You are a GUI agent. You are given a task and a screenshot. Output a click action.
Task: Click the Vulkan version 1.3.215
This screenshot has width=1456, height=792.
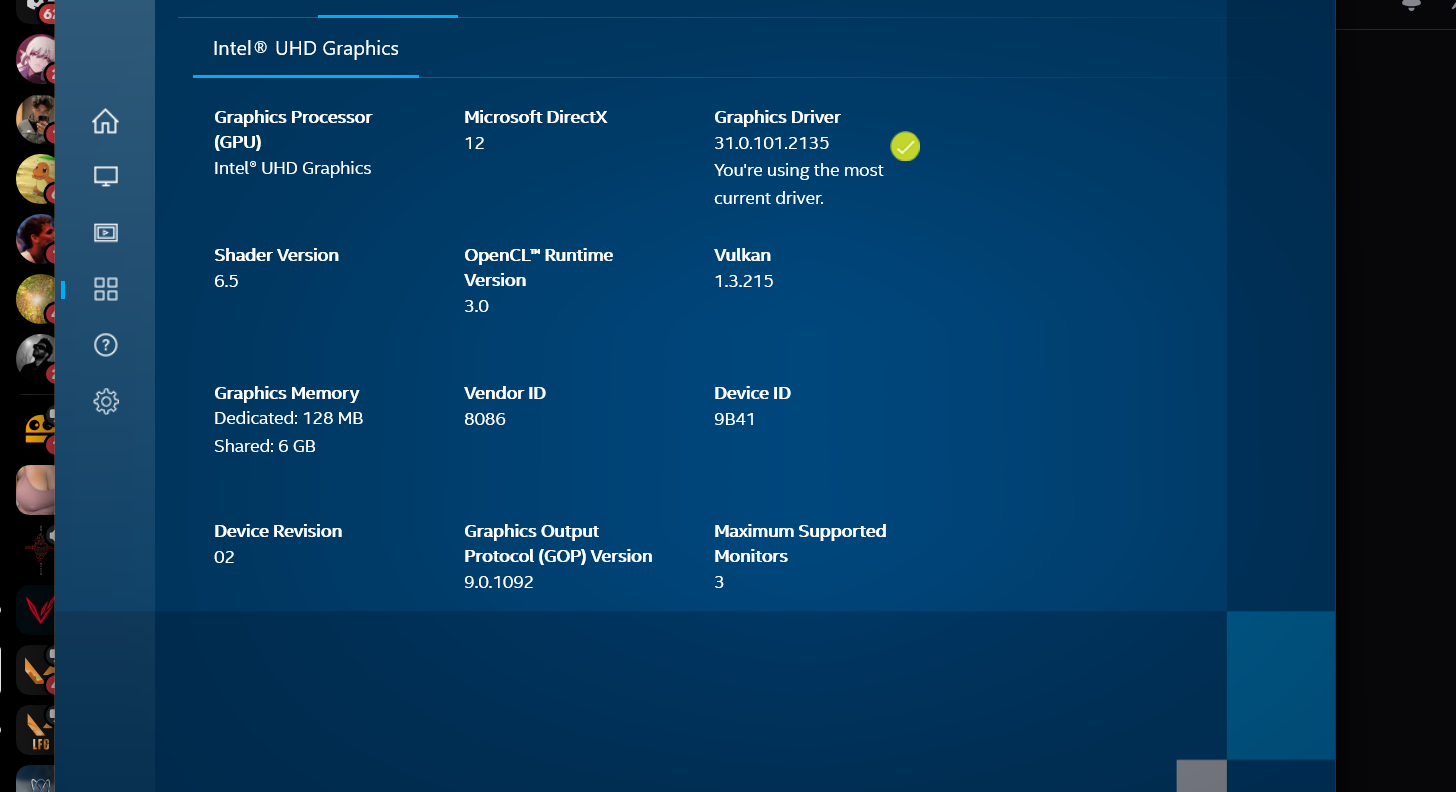pos(744,281)
